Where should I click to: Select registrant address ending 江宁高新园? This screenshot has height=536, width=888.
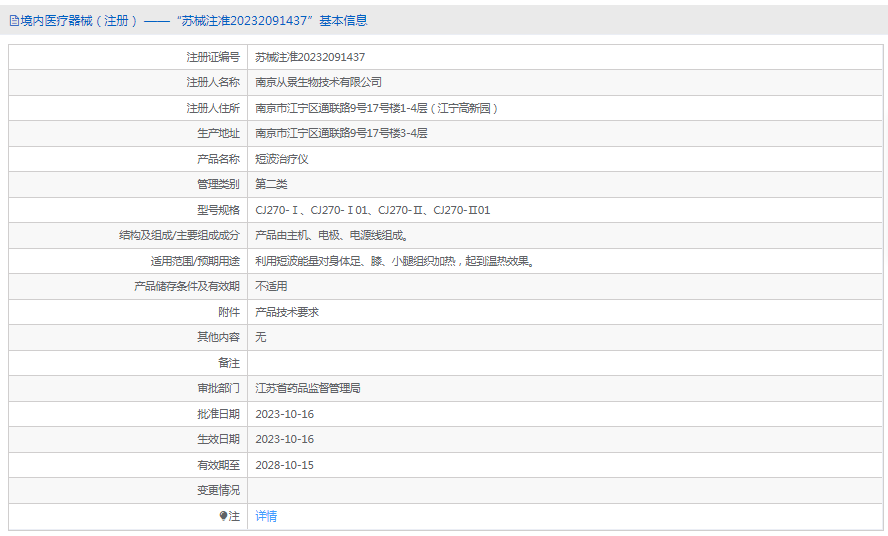point(377,108)
